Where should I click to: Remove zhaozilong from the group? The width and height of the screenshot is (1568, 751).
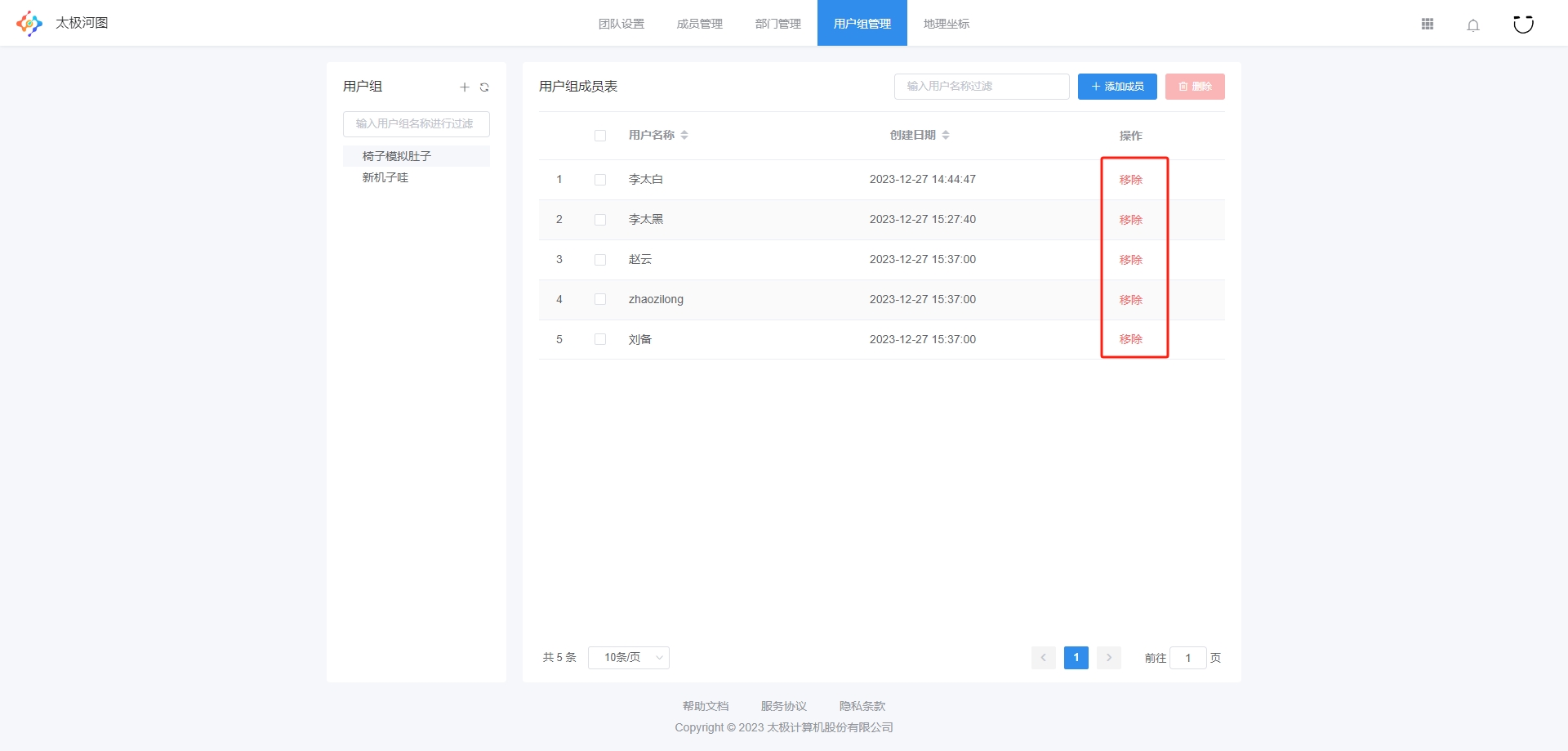[1131, 300]
